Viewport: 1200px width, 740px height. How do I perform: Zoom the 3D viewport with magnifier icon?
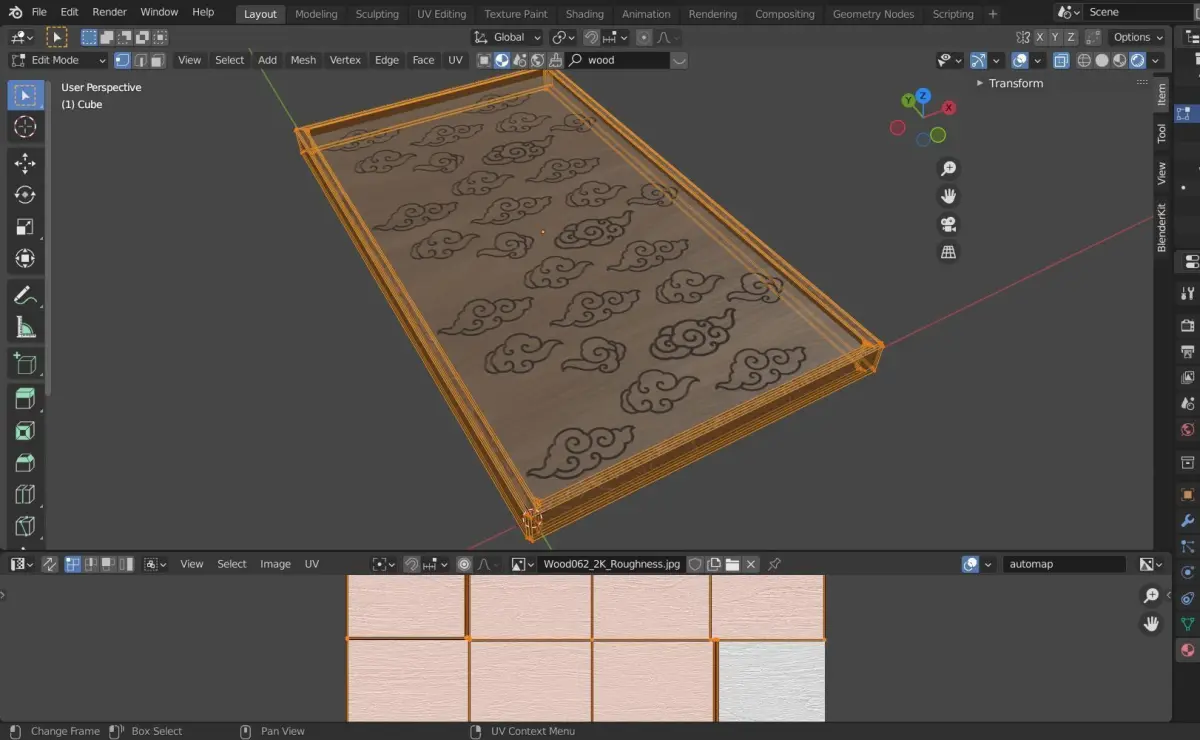pyautogui.click(x=948, y=168)
